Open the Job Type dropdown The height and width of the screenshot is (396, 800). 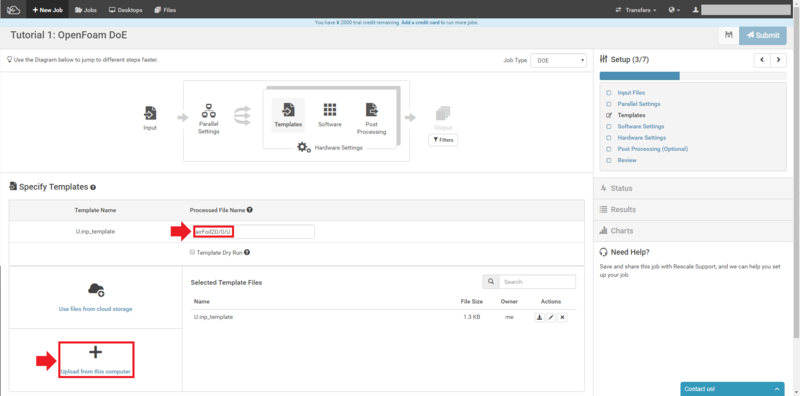tap(559, 60)
